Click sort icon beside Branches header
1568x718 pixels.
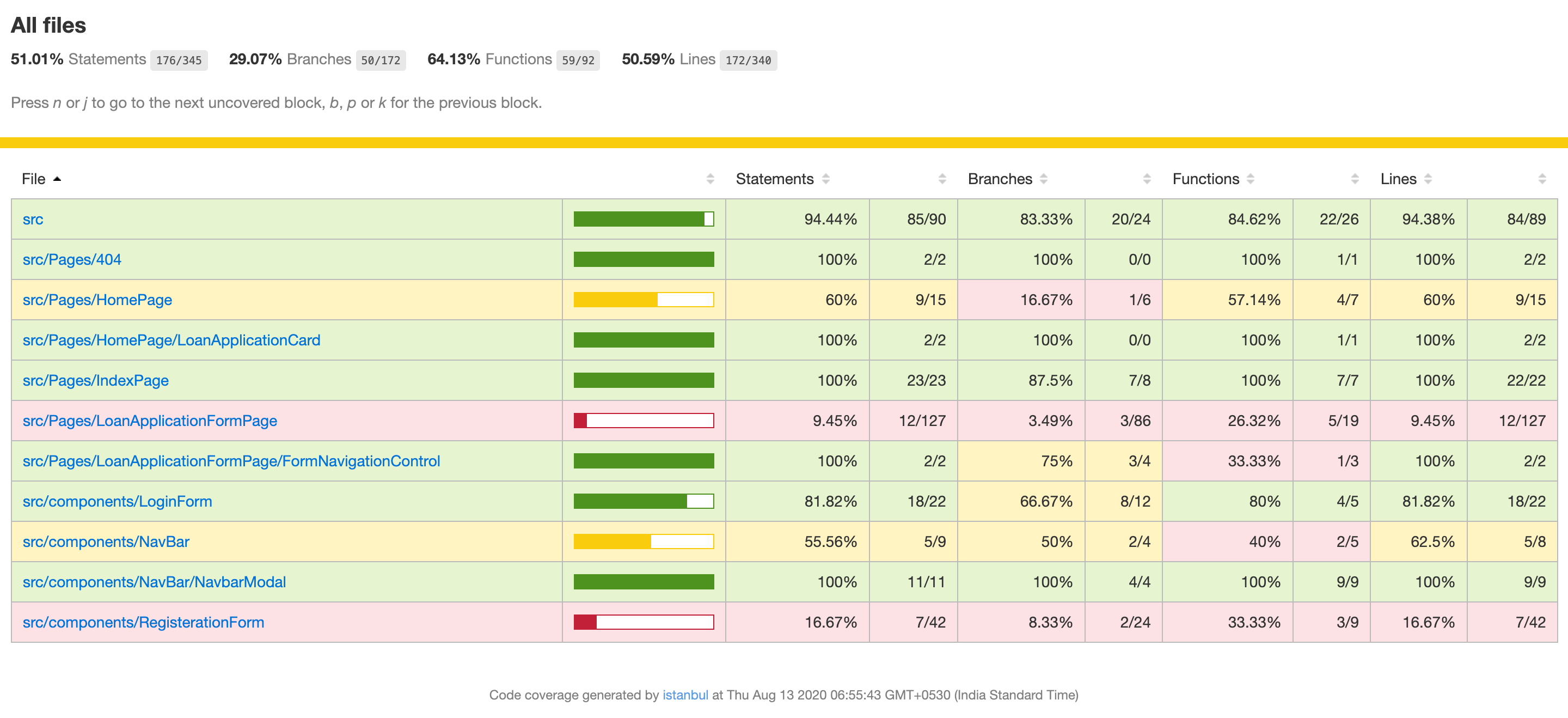[1043, 179]
